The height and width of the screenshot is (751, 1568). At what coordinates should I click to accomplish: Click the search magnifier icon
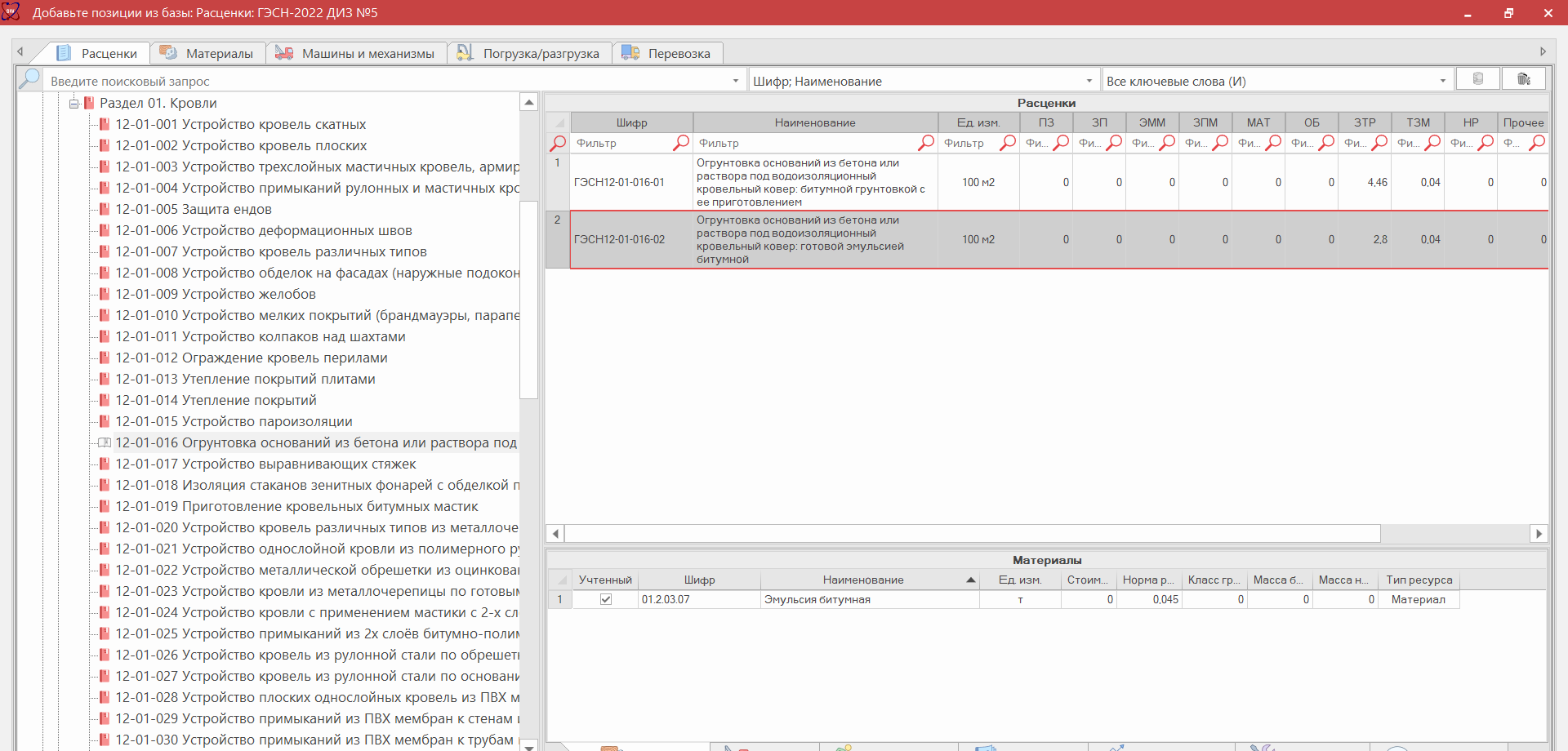tap(29, 79)
